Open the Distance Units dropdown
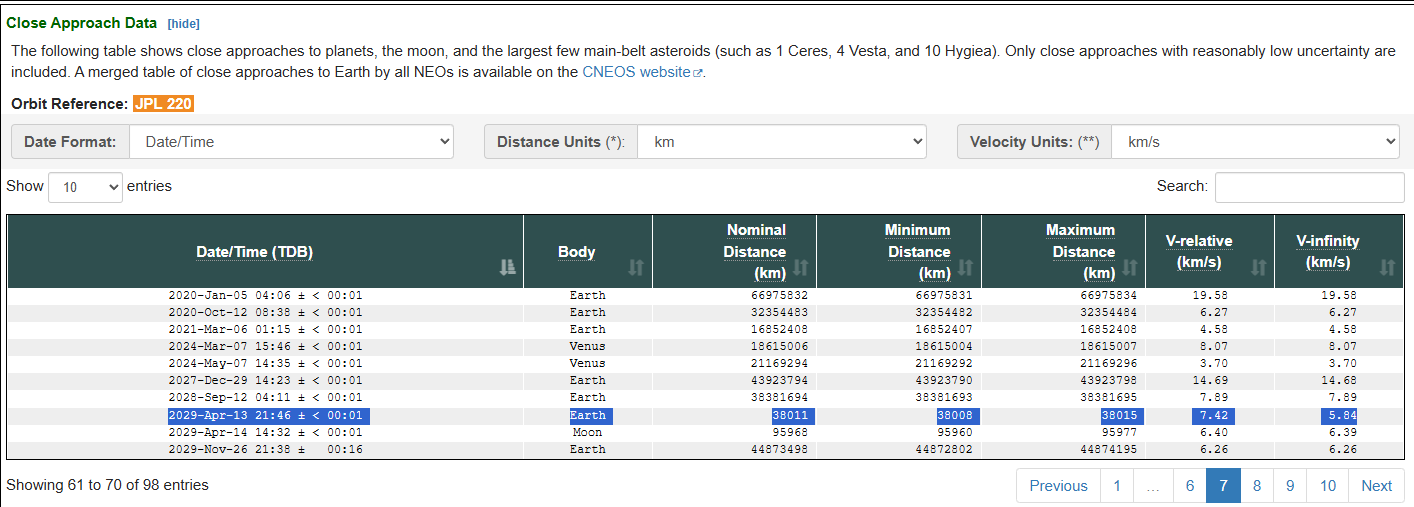The width and height of the screenshot is (1414, 507). click(x=782, y=141)
